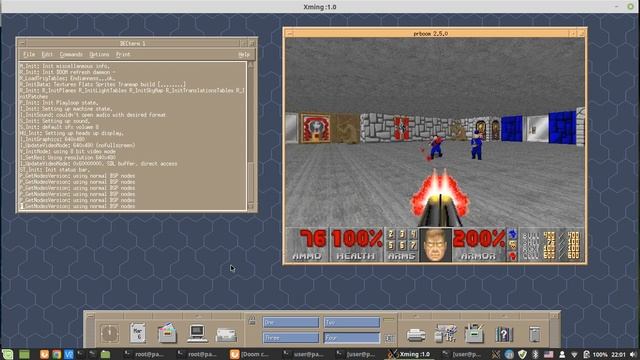
Task: Open the Style Manager icon
Action: point(445,333)
